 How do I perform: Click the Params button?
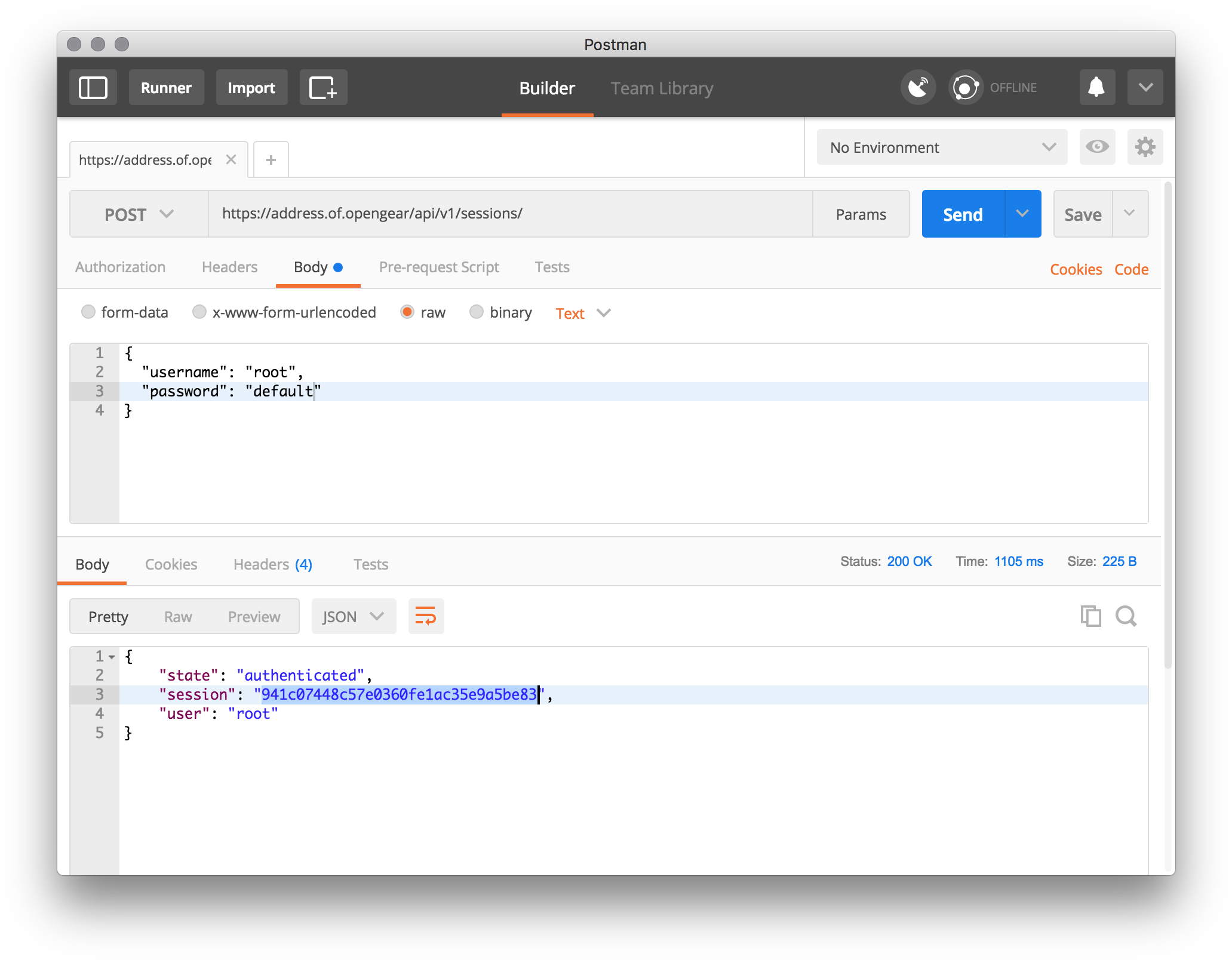[861, 214]
